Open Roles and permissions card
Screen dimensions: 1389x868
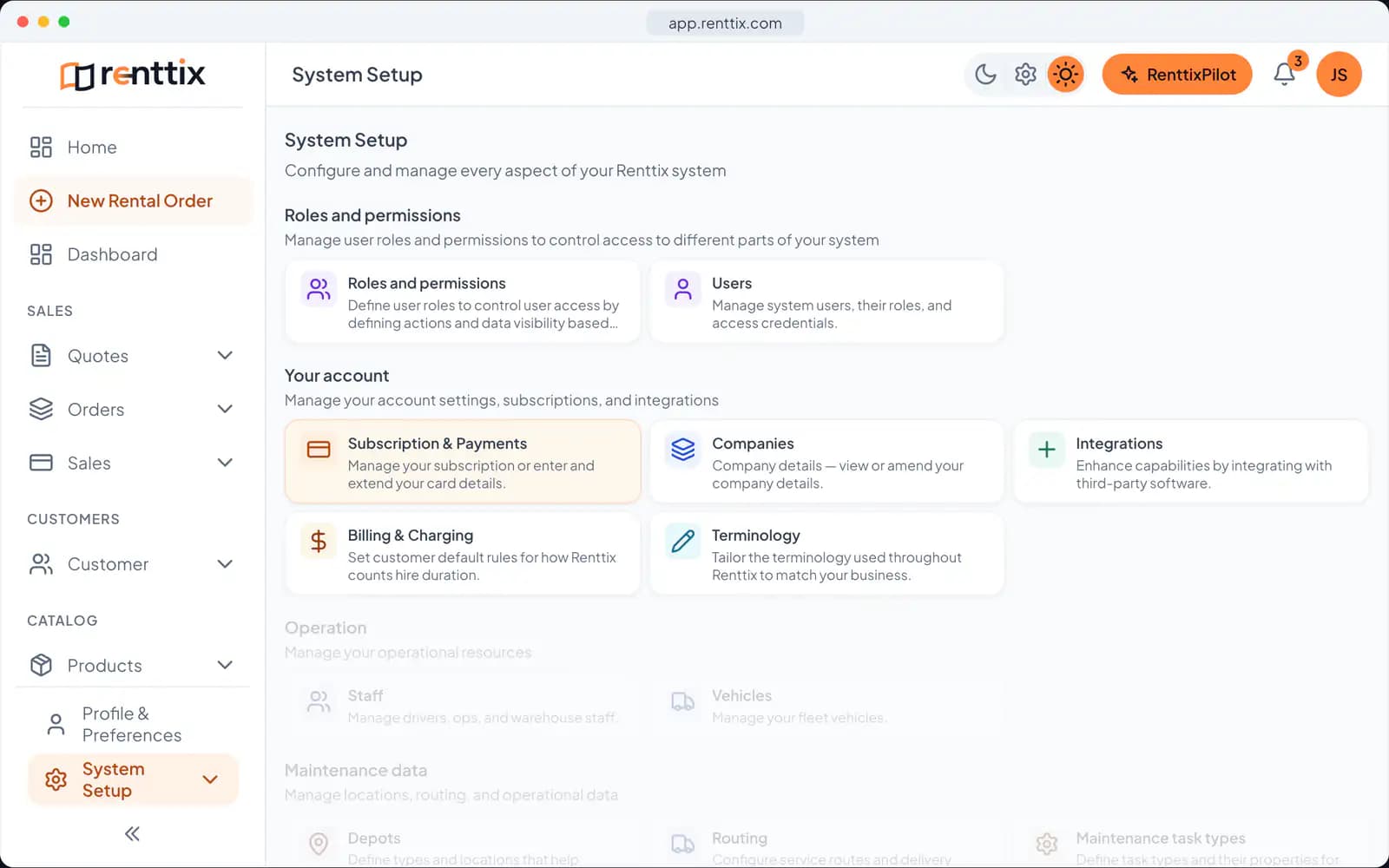(463, 302)
